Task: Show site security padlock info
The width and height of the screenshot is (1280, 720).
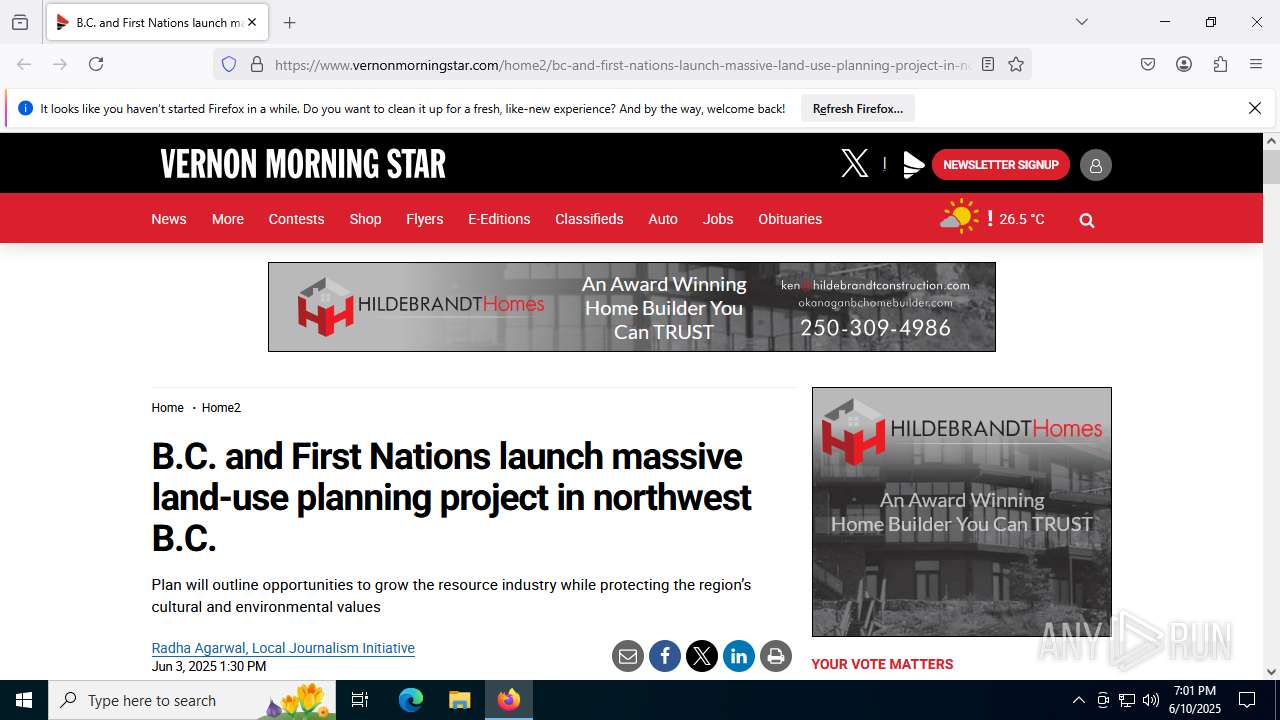Action: (257, 64)
